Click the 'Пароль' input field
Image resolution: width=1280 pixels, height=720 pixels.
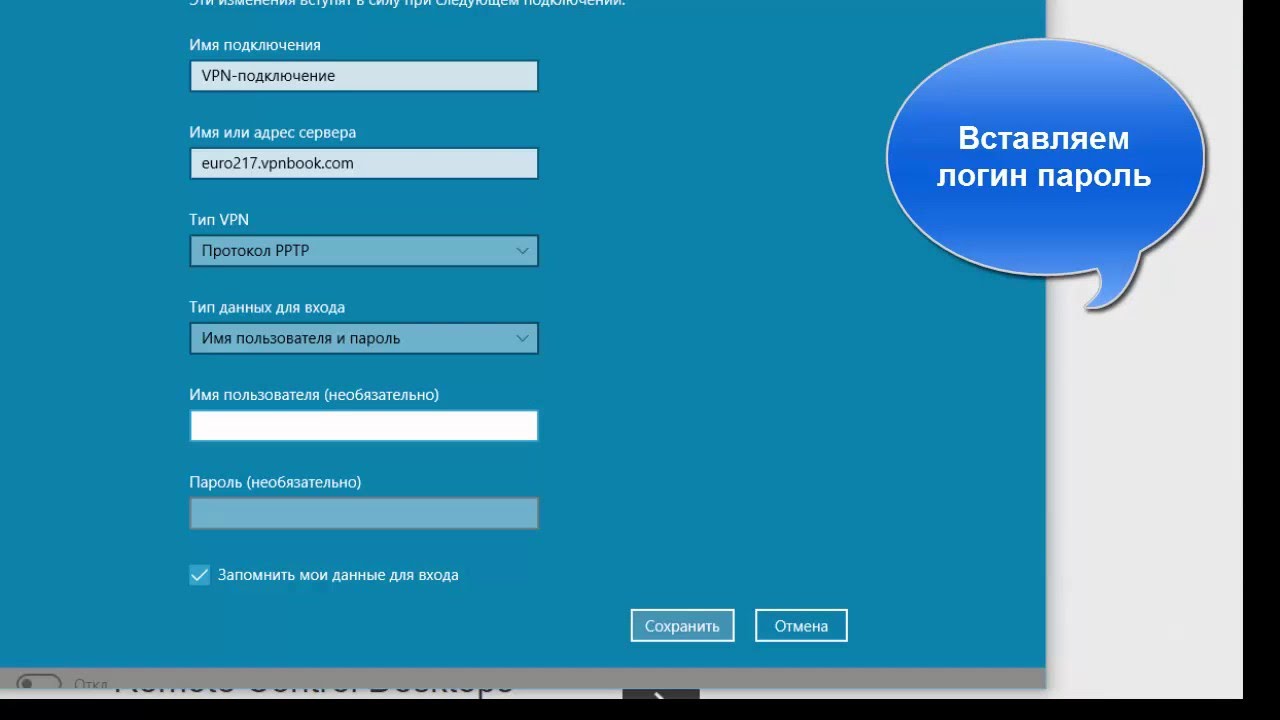pyautogui.click(x=364, y=513)
